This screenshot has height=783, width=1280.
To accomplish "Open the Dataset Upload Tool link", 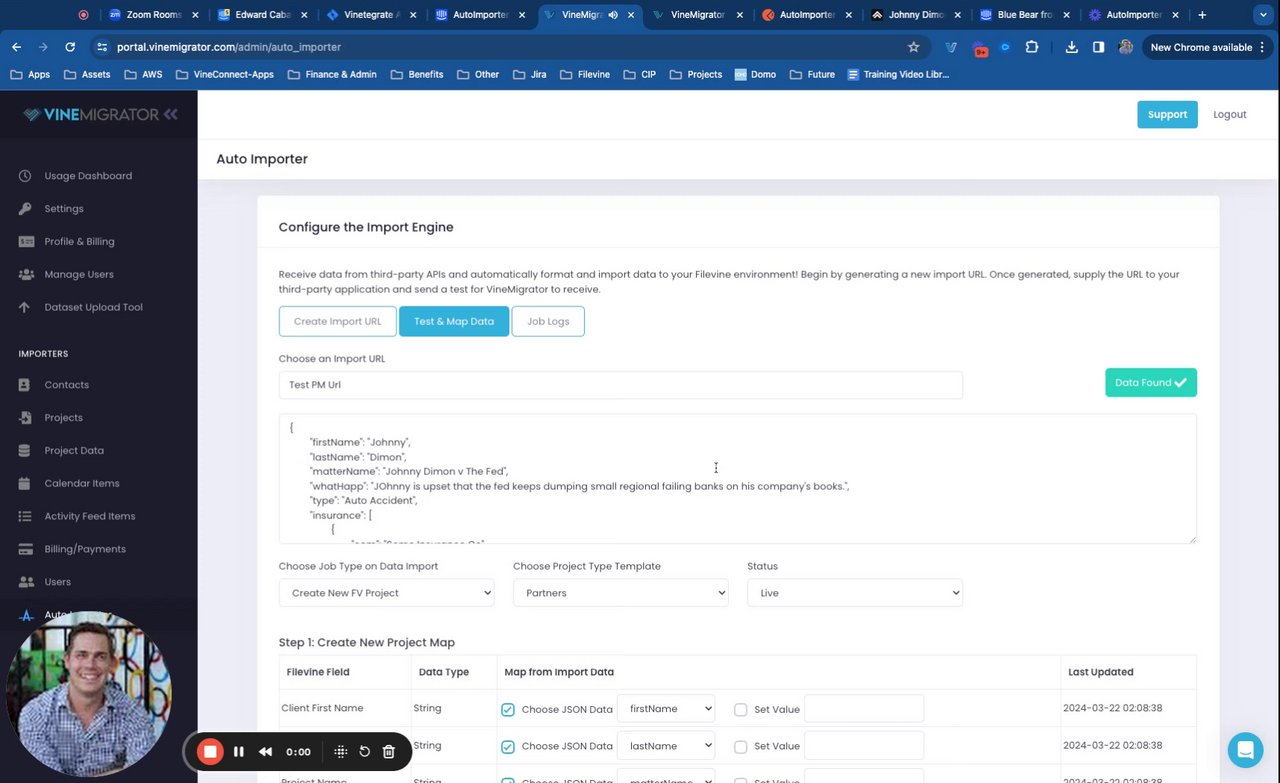I will click(94, 308).
